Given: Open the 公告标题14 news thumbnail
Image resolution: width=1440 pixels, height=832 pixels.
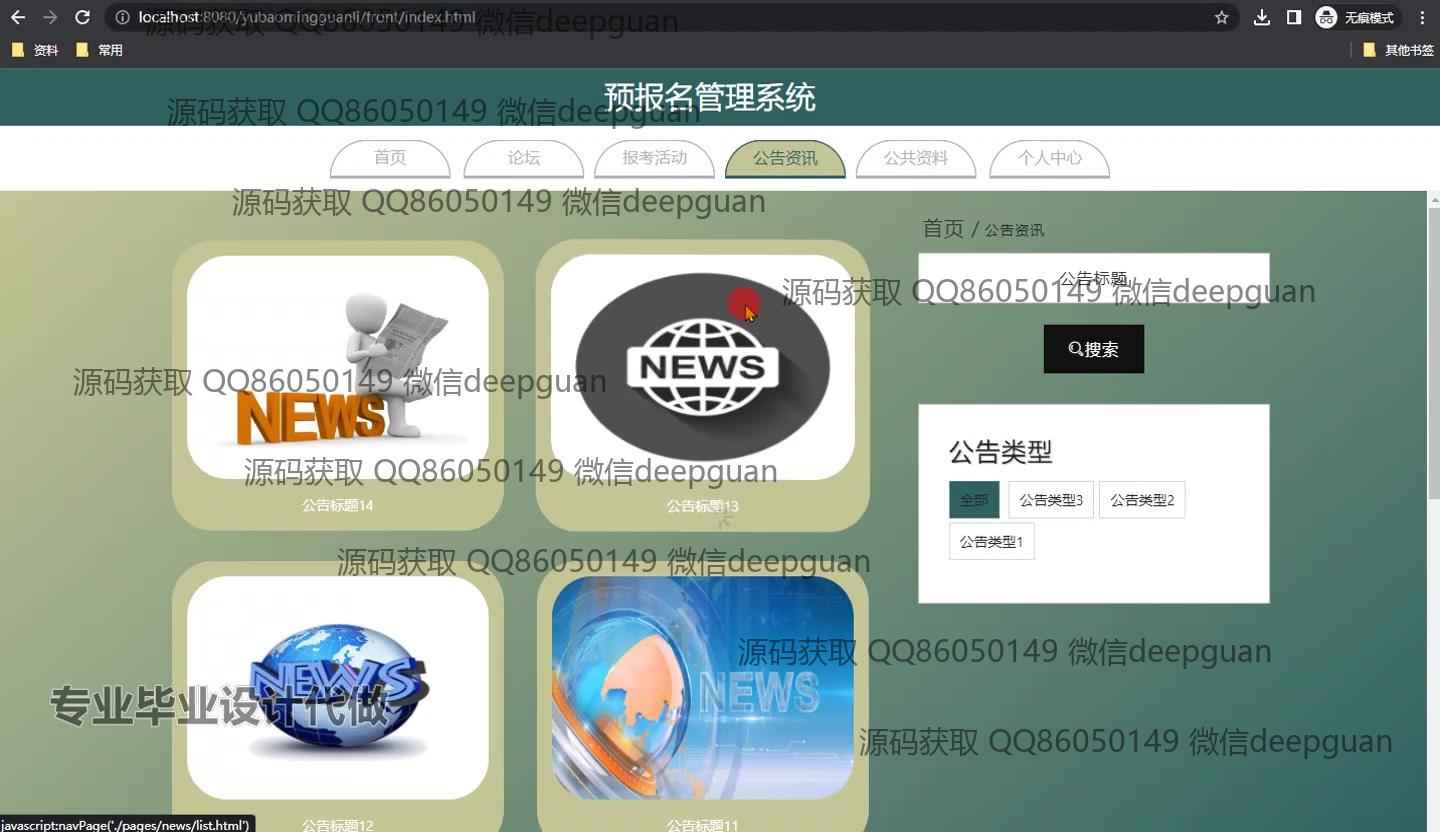Looking at the screenshot, I should pyautogui.click(x=338, y=367).
